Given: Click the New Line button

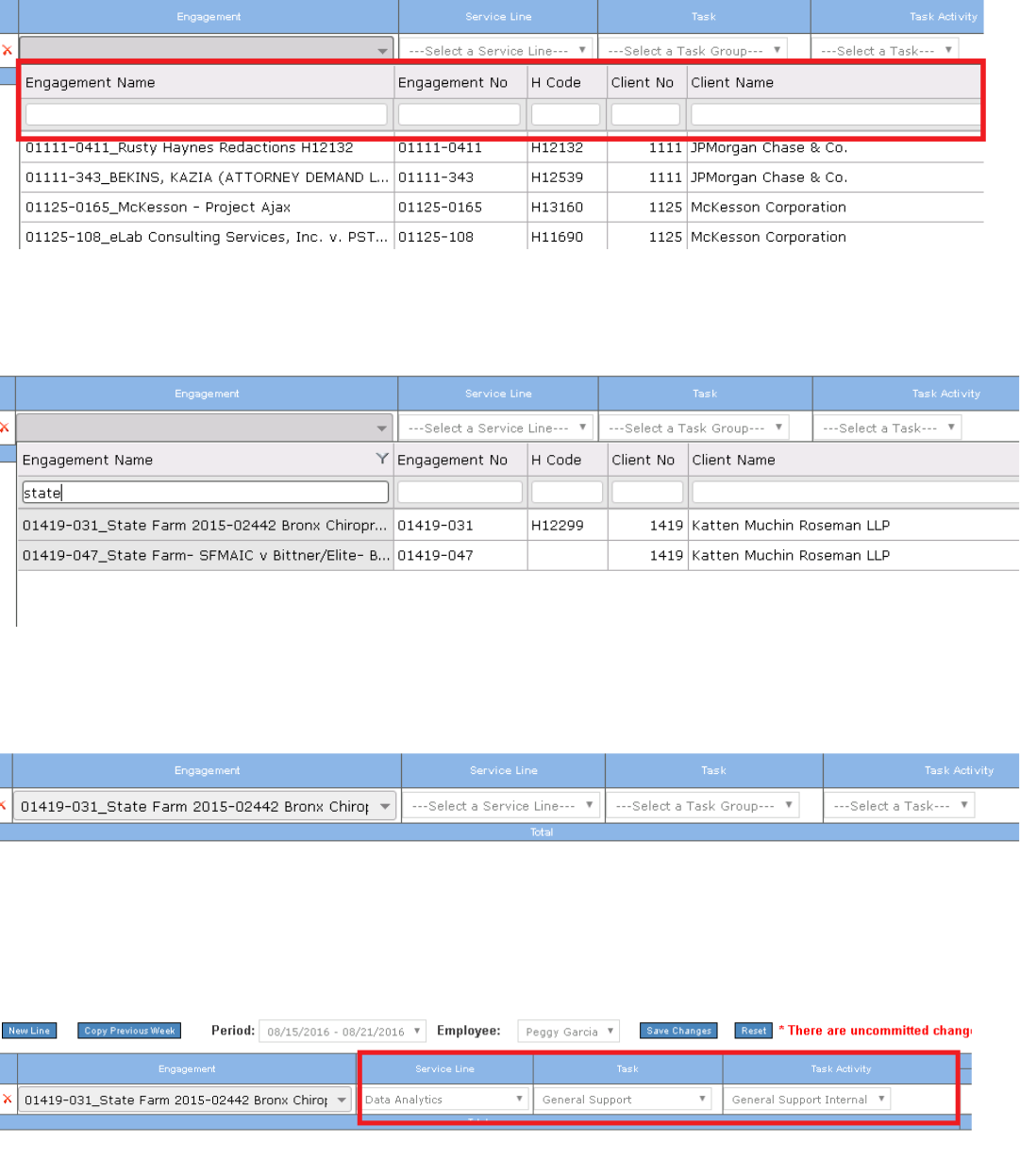Looking at the screenshot, I should [29, 1031].
